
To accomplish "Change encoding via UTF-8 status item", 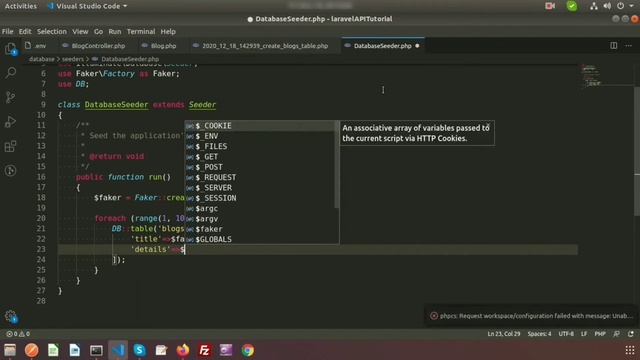I will [566, 334].
